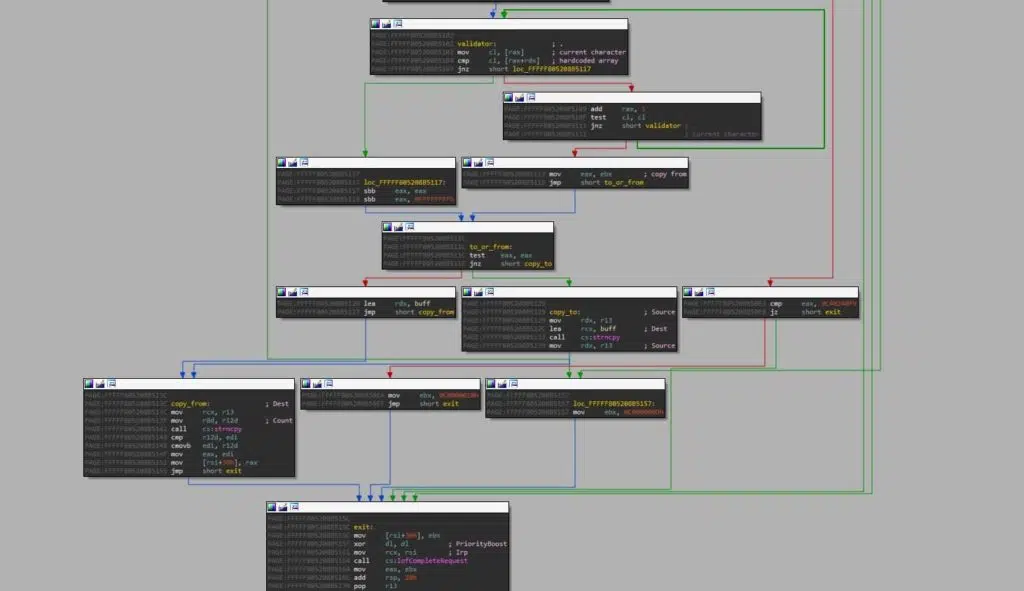Viewport: 1024px width, 591px height.
Task: Select the 'exit' target in the jz instruction
Action: tap(831, 312)
